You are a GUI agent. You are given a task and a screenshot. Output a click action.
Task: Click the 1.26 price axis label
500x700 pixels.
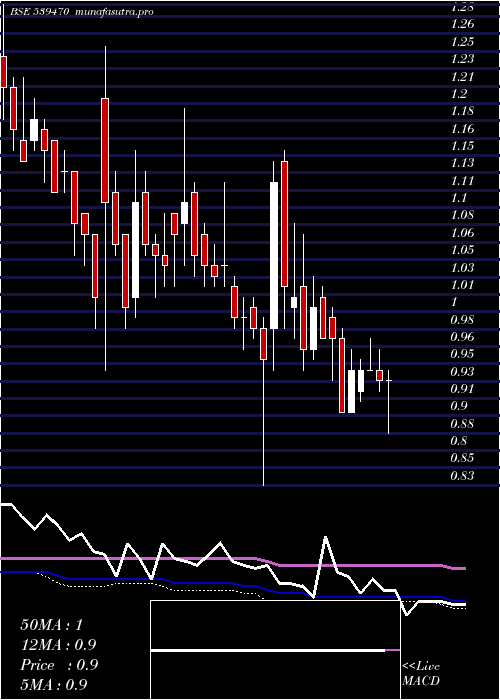pos(462,25)
